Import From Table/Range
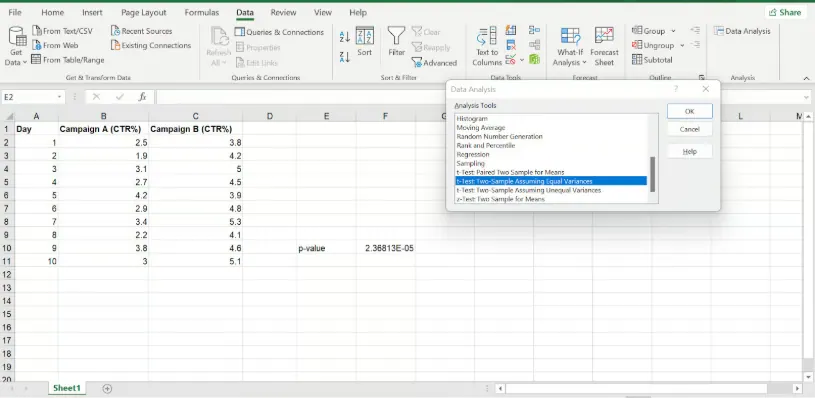This screenshot has height=398, width=815. [x=68, y=60]
